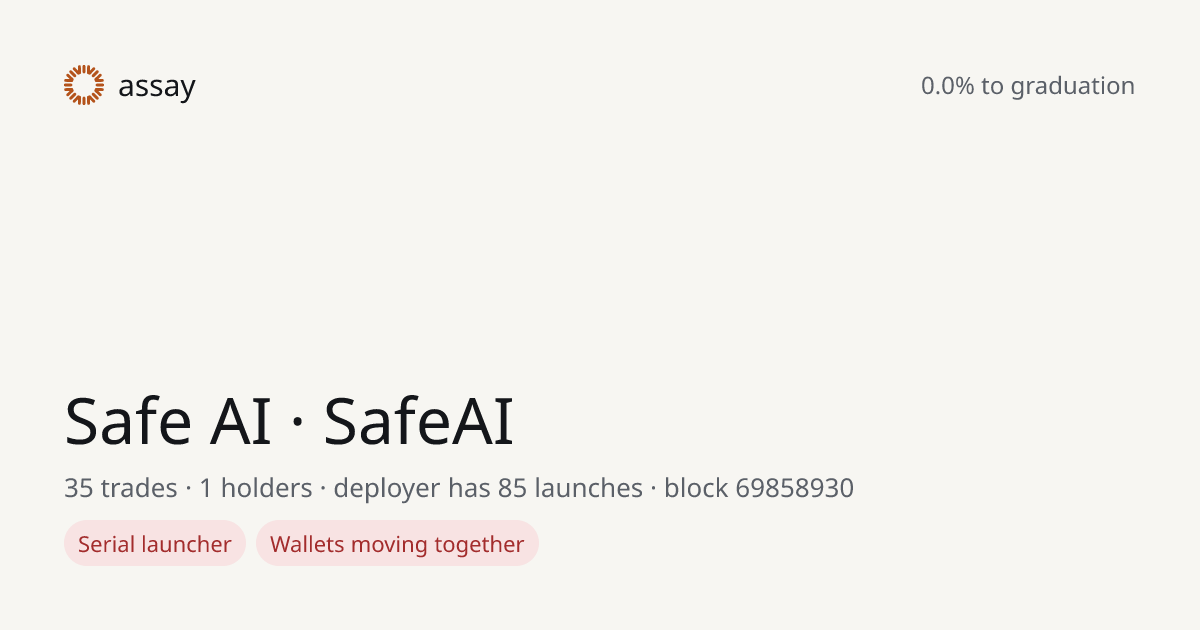Open the 1 holders stat
This screenshot has width=1200, height=630.
256,488
